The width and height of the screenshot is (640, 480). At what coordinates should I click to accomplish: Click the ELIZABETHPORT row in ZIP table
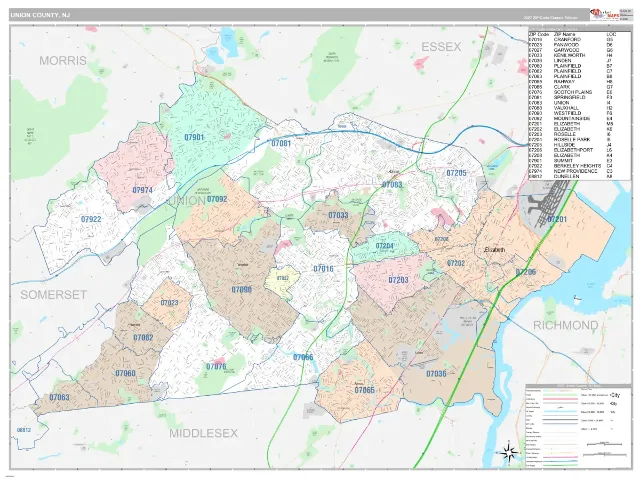(x=572, y=150)
